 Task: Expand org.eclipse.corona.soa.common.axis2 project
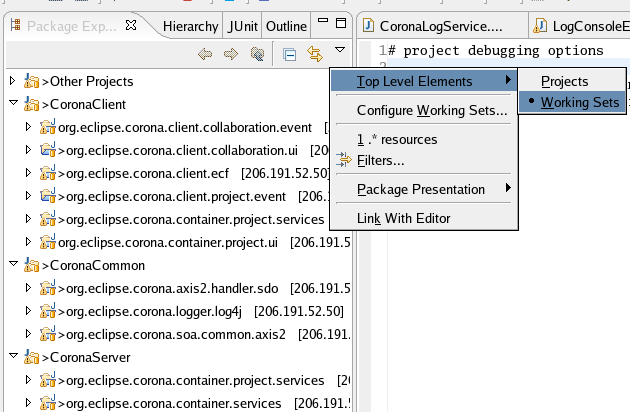coord(28,334)
